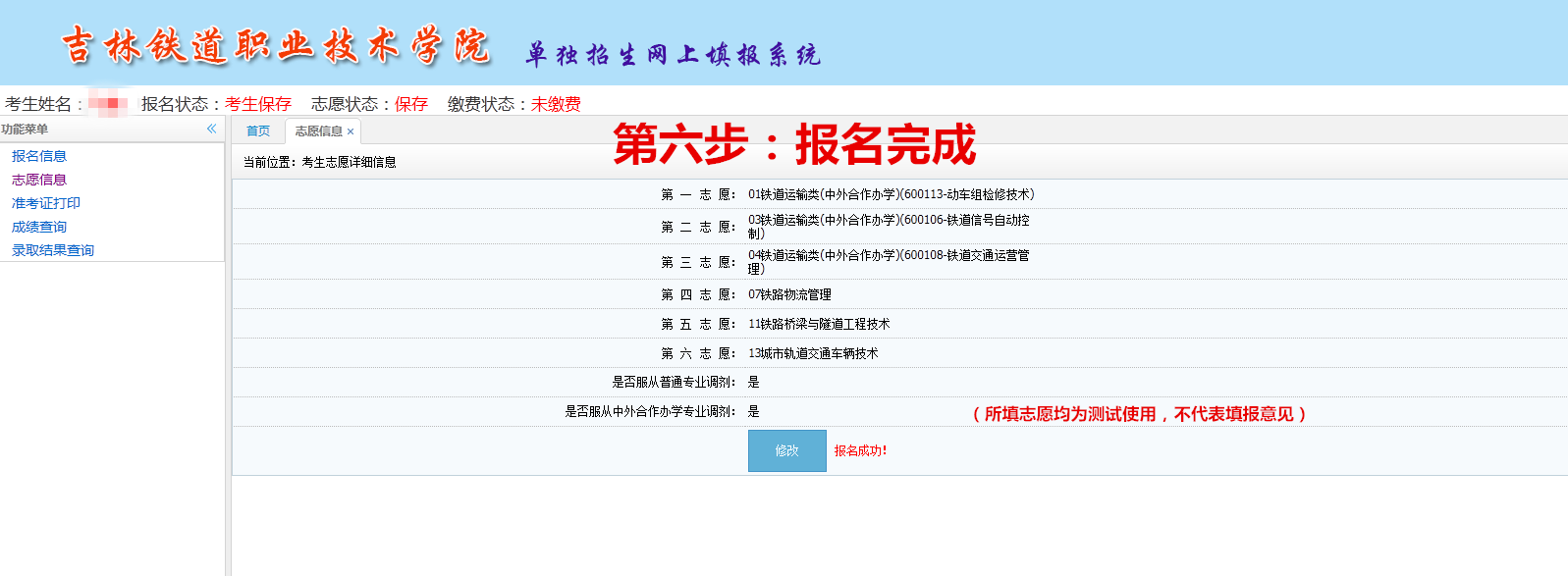Screen dimensions: 1568x576
Task: Open 报名信息 in the sidebar menu
Action: (39, 156)
